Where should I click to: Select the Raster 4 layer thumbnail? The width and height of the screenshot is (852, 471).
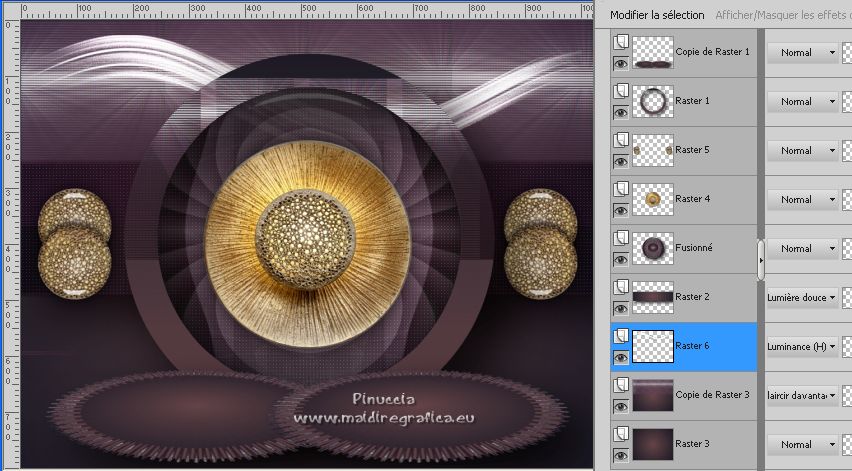click(652, 199)
